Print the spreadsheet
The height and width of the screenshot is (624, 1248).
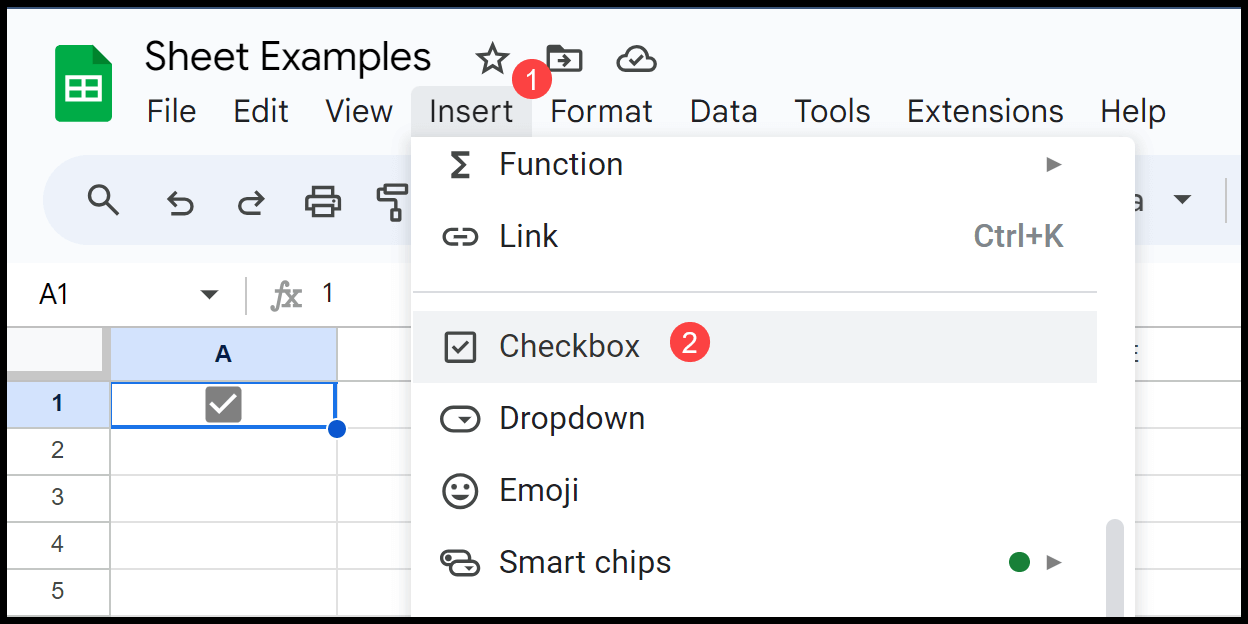pyautogui.click(x=322, y=201)
